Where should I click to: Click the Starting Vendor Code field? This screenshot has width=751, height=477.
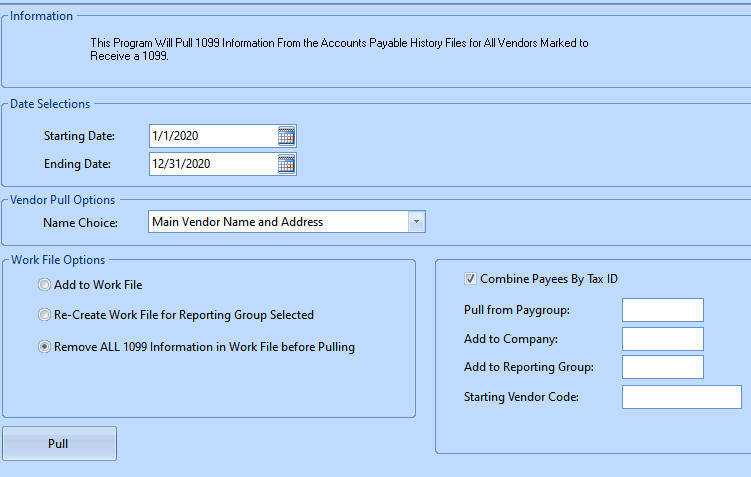coord(681,397)
